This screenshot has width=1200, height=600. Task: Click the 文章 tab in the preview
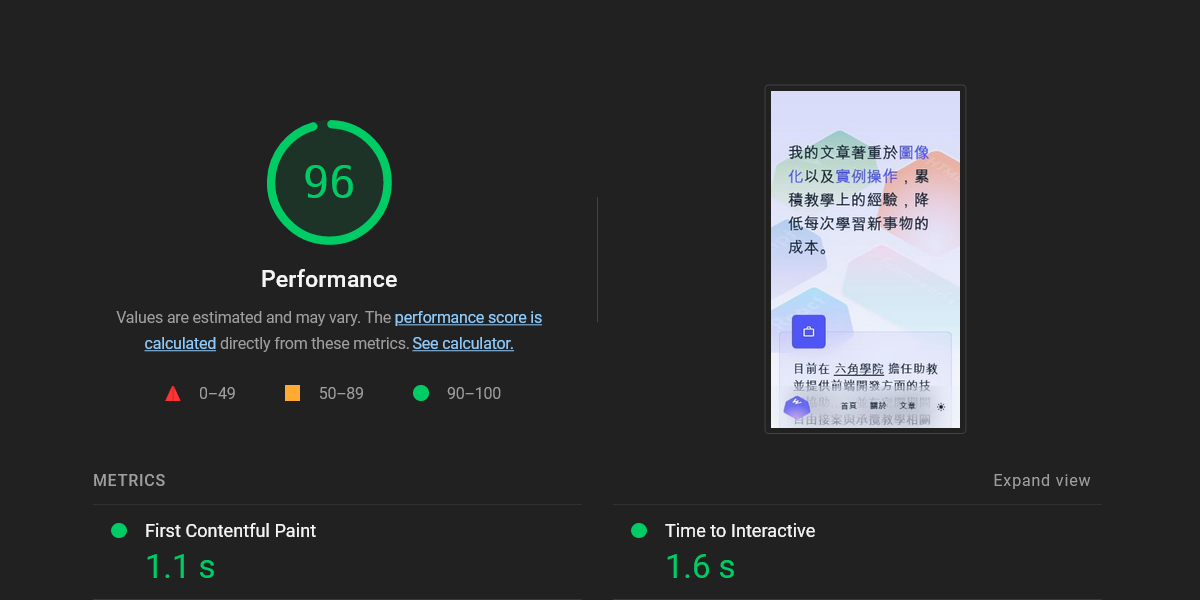pos(907,406)
